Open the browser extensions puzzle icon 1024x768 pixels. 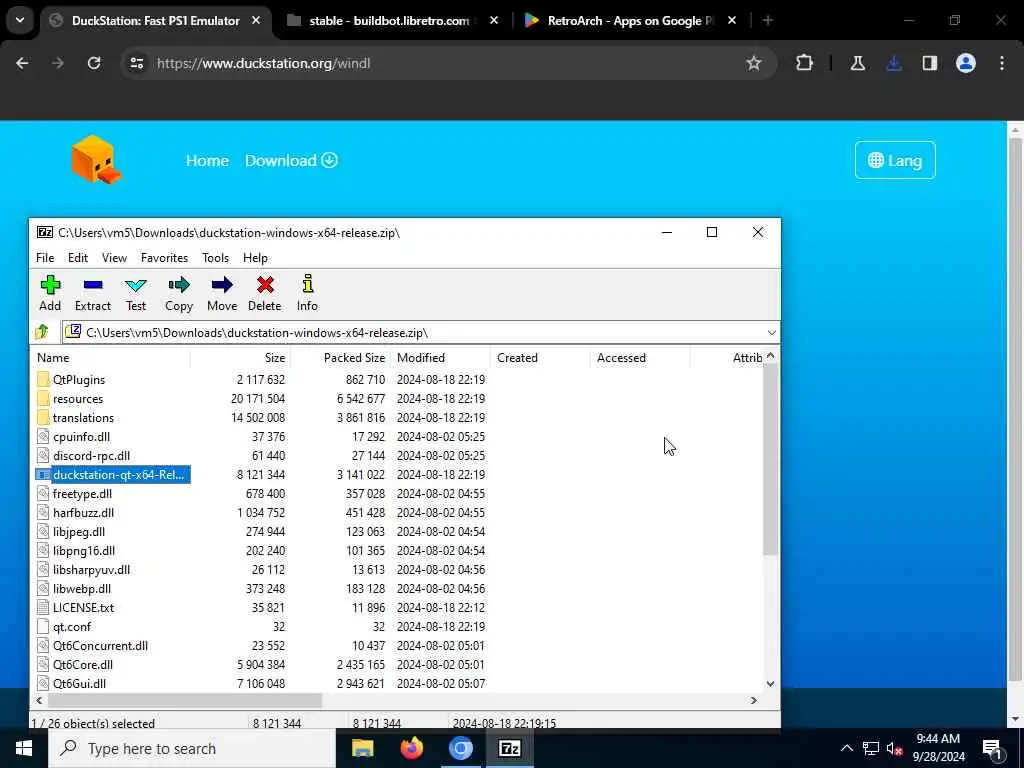(x=805, y=63)
